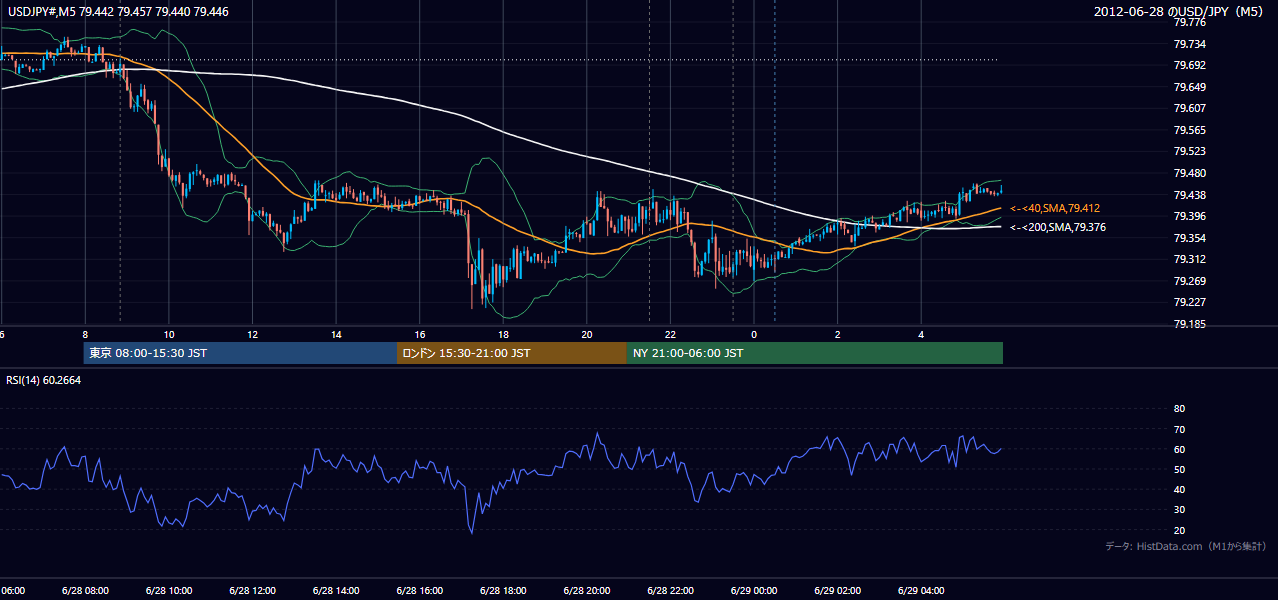The width and height of the screenshot is (1278, 600).
Task: Click the London session bar ロンドン 15:30-21:00 JST
Action: tap(512, 353)
